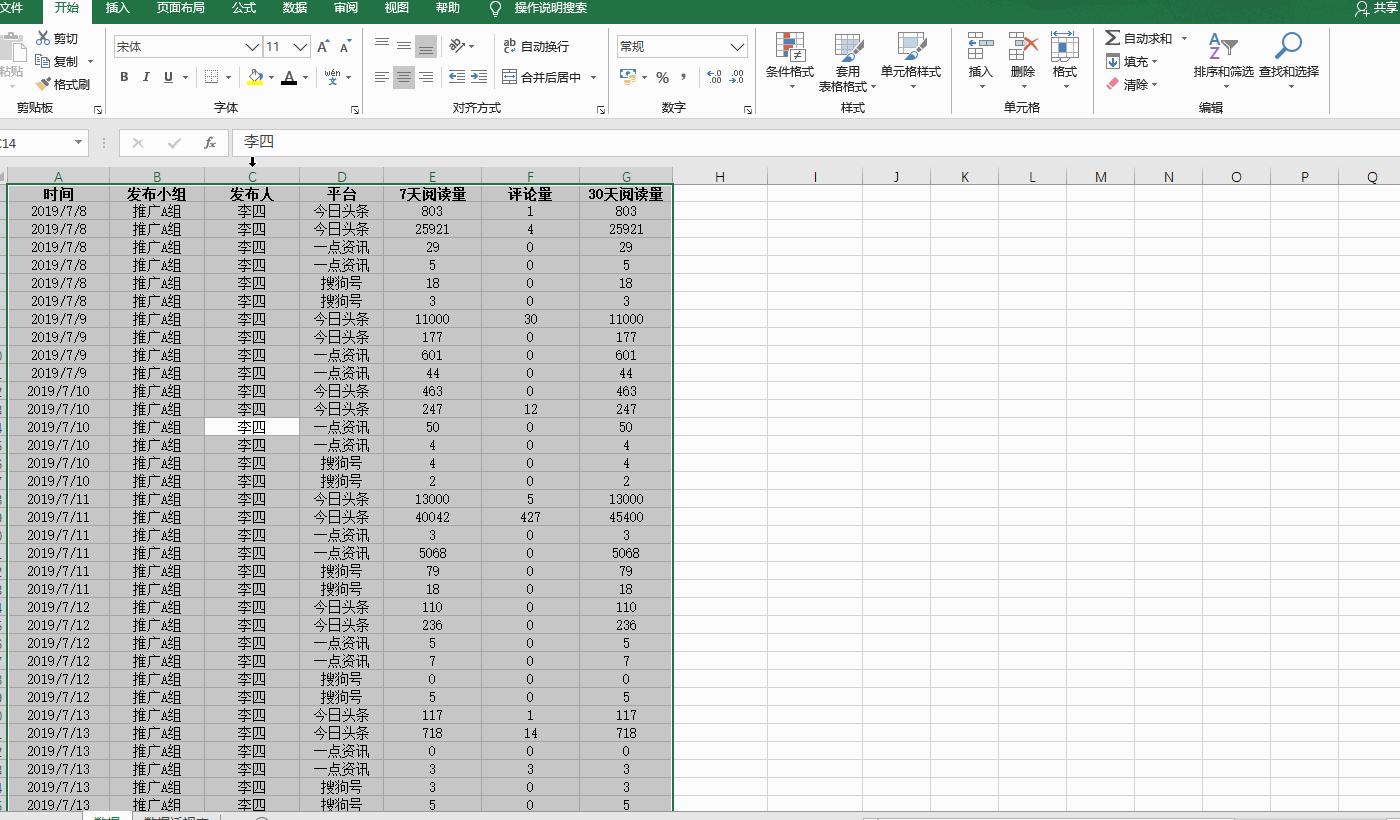This screenshot has height=820, width=1400.
Task: Apply comma style number format
Action: pos(683,77)
